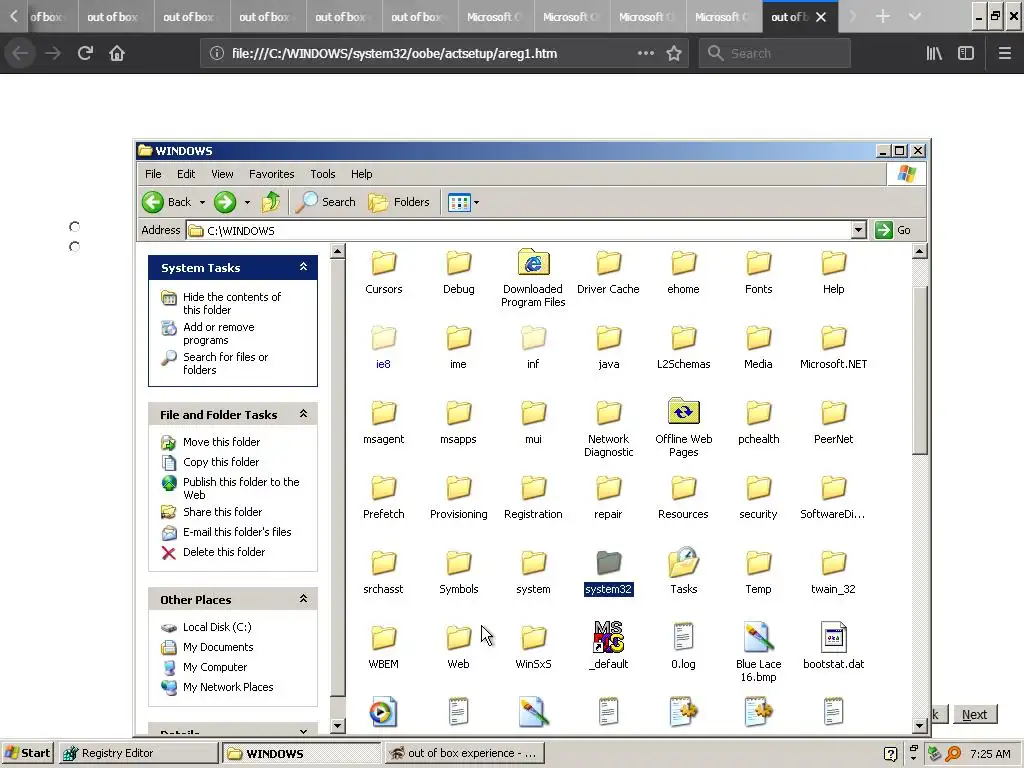The height and width of the screenshot is (768, 1024).
Task: Click the Explorer Back button
Action: tap(167, 202)
